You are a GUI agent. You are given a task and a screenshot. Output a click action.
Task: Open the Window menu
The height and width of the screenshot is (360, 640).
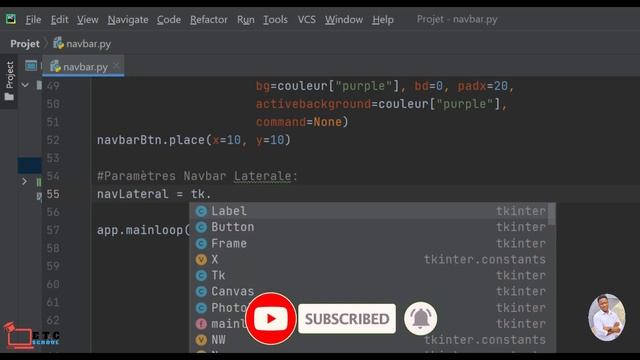click(x=344, y=20)
